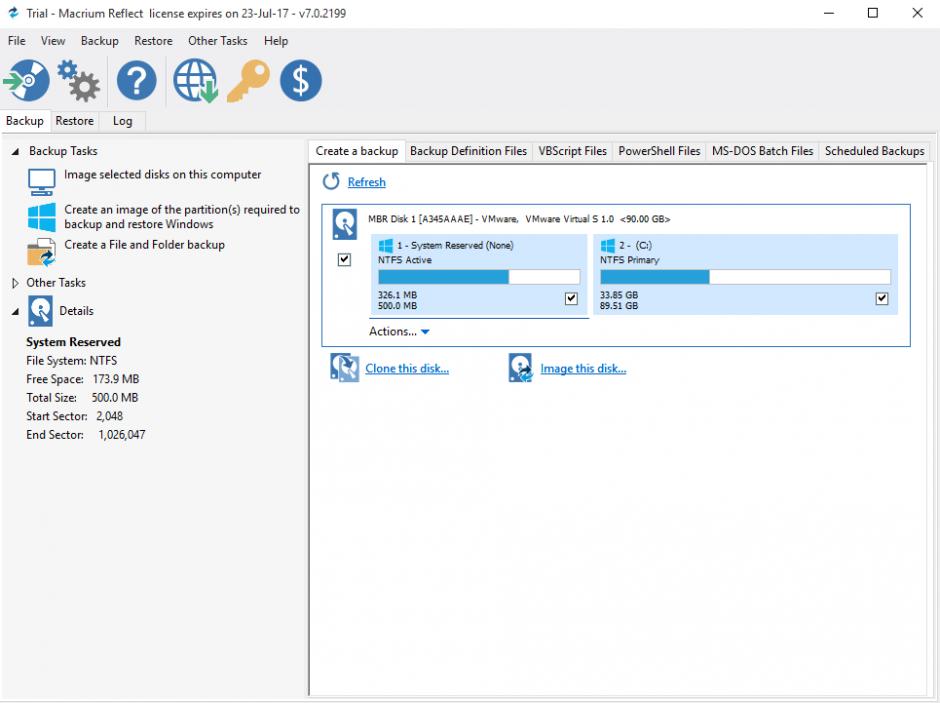Open the Actions... dropdown

399,331
